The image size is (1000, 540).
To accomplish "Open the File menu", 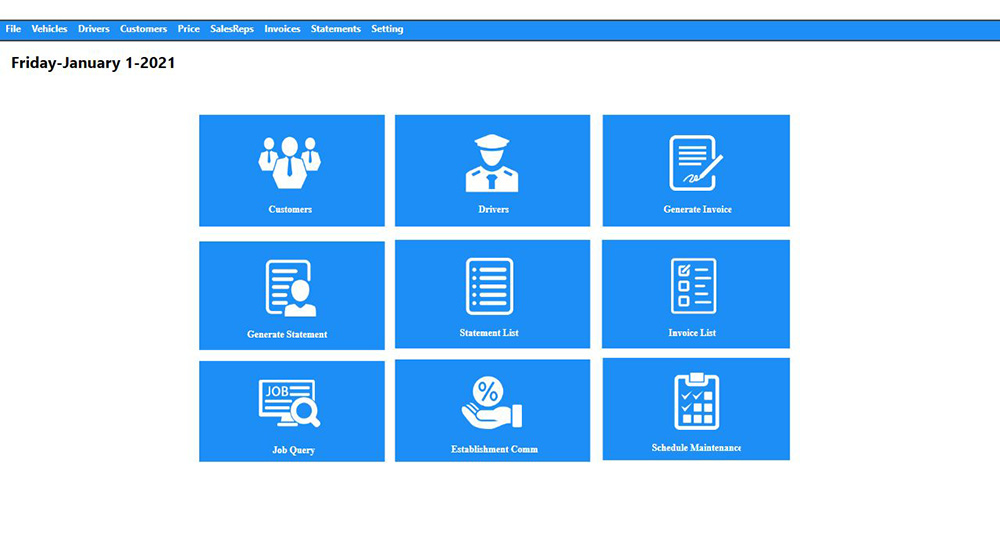I will point(13,29).
